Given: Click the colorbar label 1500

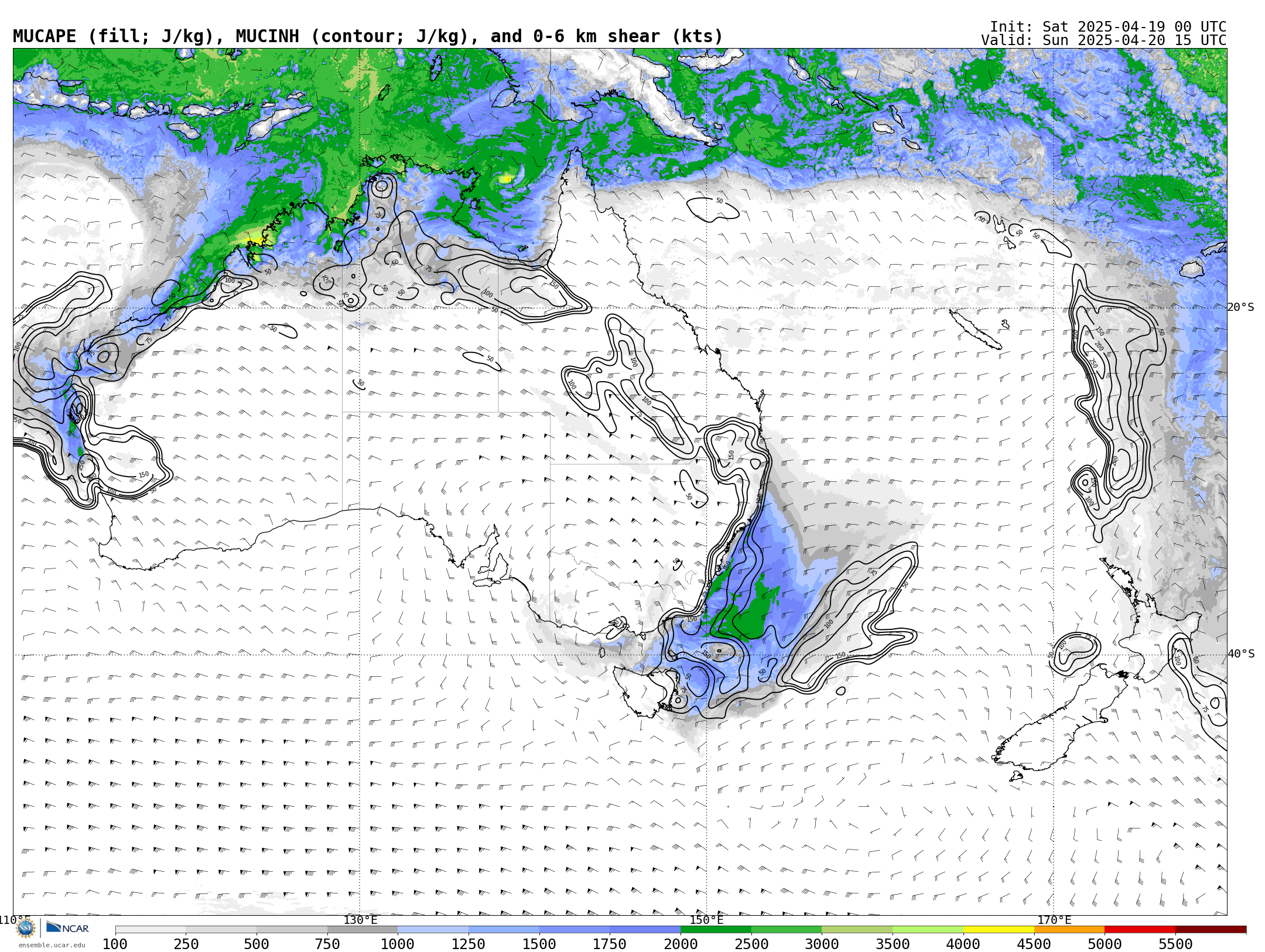Looking at the screenshot, I should (x=539, y=944).
